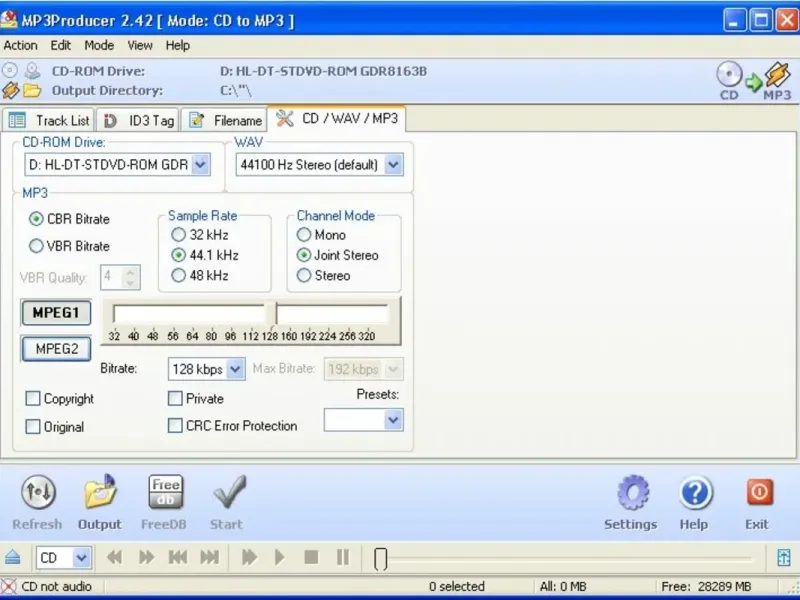Choose the 32 kHz sample rate
This screenshot has width=800, height=600.
pos(178,235)
